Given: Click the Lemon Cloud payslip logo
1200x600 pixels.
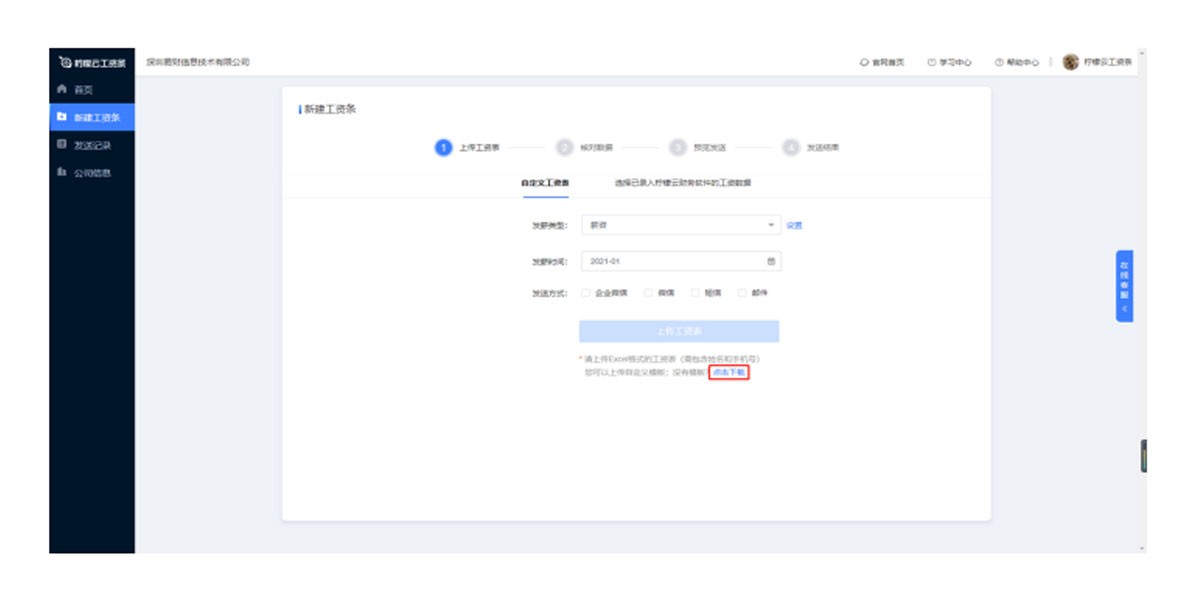Looking at the screenshot, I should coord(92,63).
